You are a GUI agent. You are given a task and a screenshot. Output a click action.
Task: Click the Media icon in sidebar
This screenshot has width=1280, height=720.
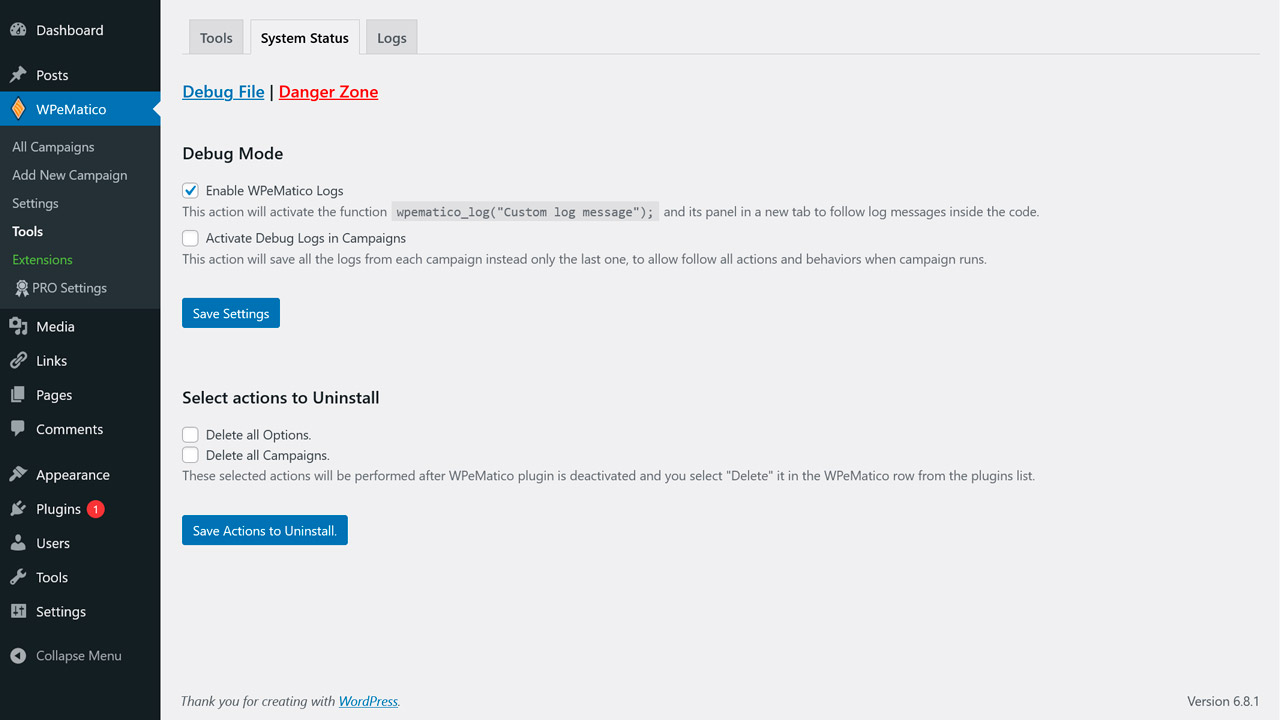coord(18,326)
